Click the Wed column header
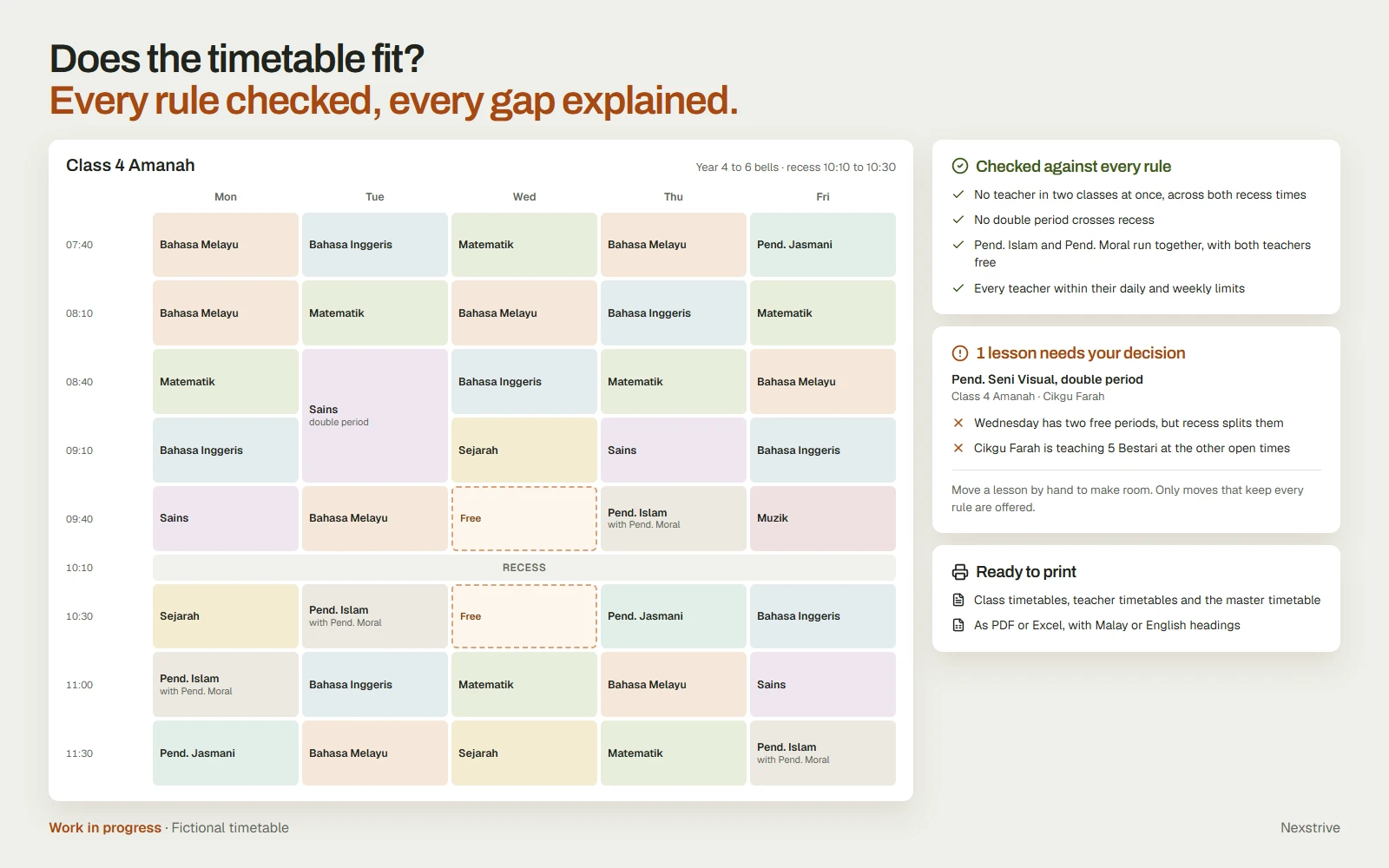This screenshot has height=868, width=1389. 524,197
